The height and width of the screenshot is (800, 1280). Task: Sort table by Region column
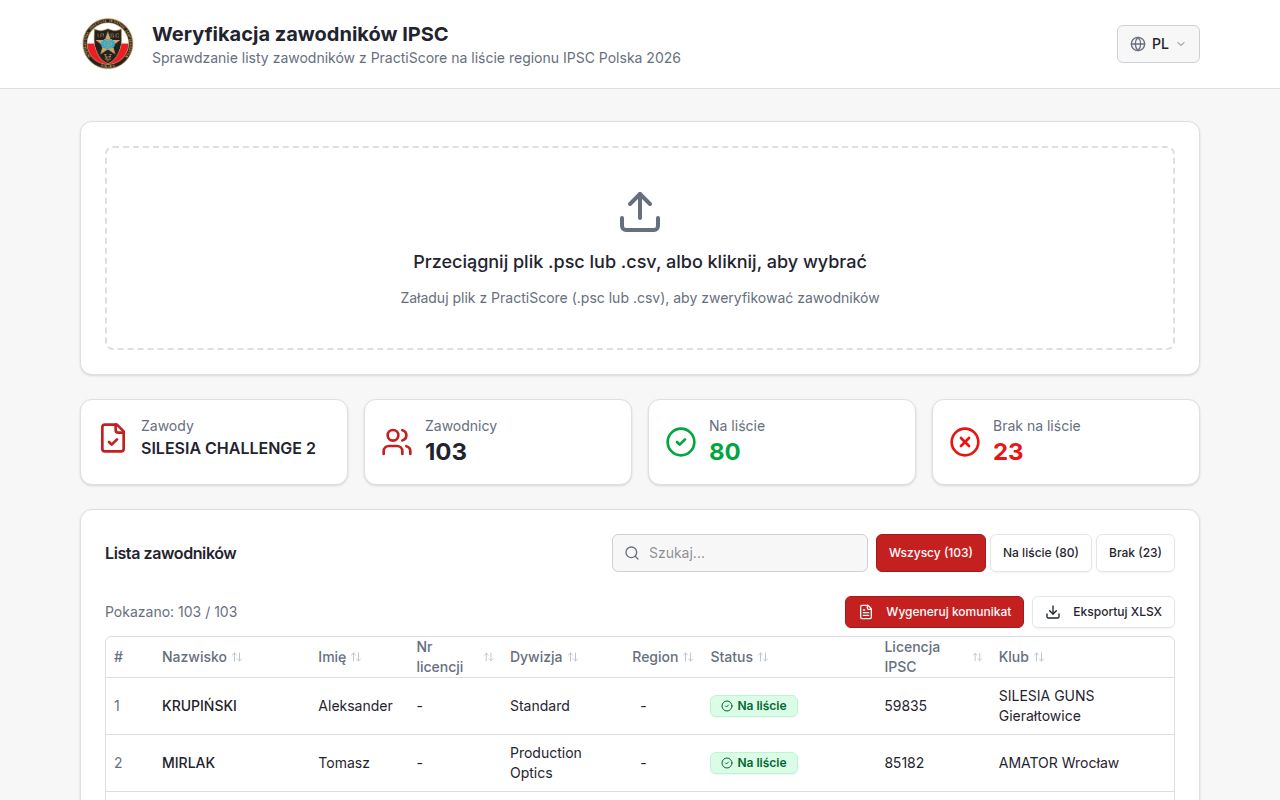[662, 657]
